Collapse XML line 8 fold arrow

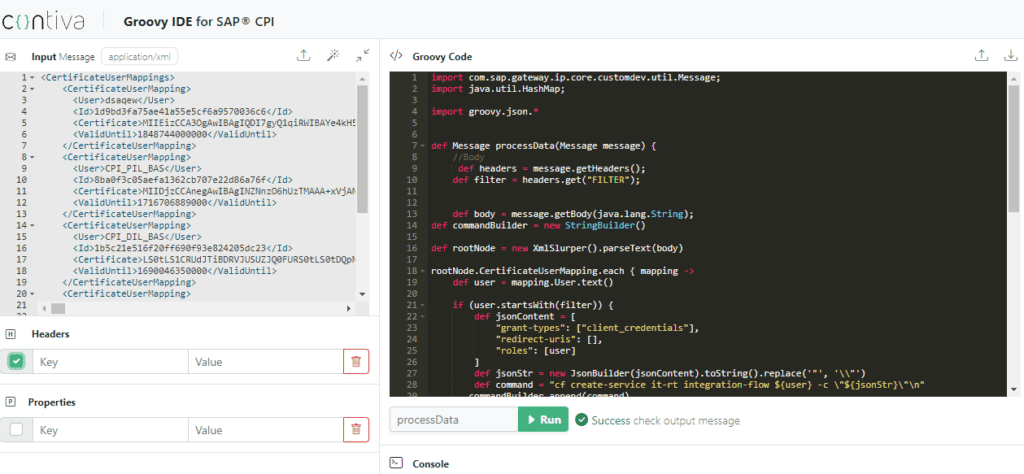pos(33,157)
